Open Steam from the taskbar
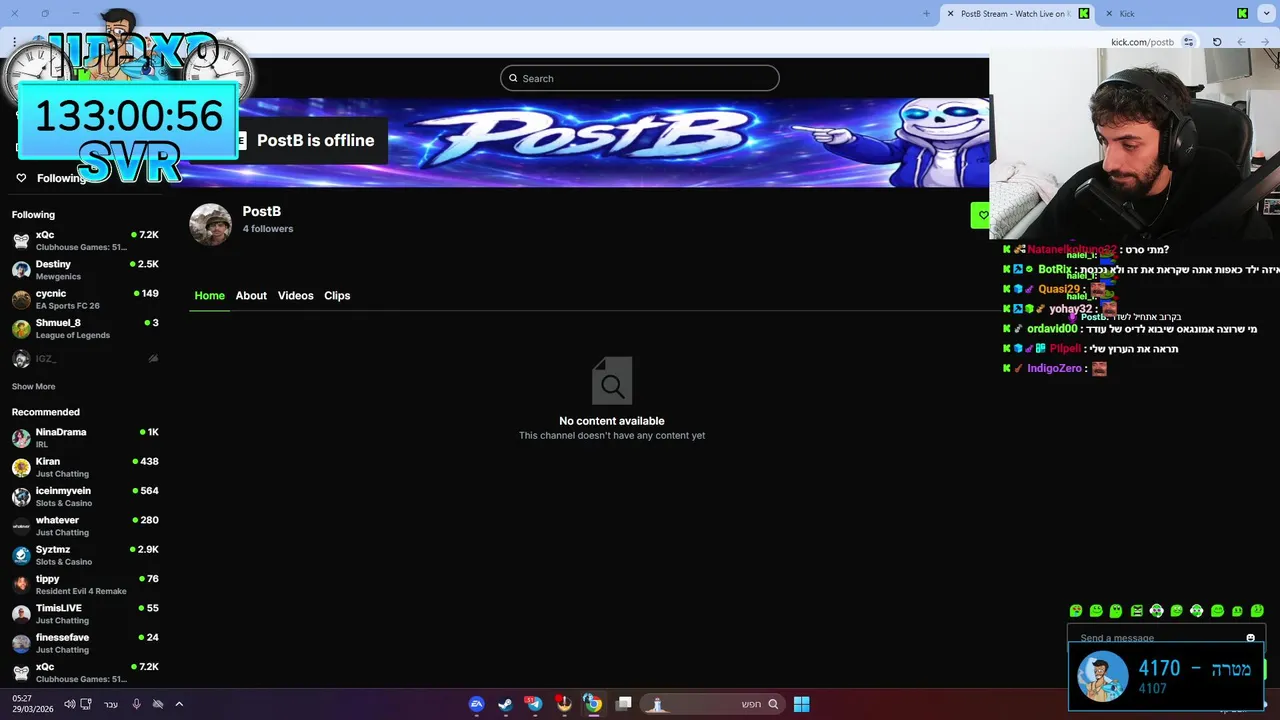The image size is (1280, 720). [505, 704]
